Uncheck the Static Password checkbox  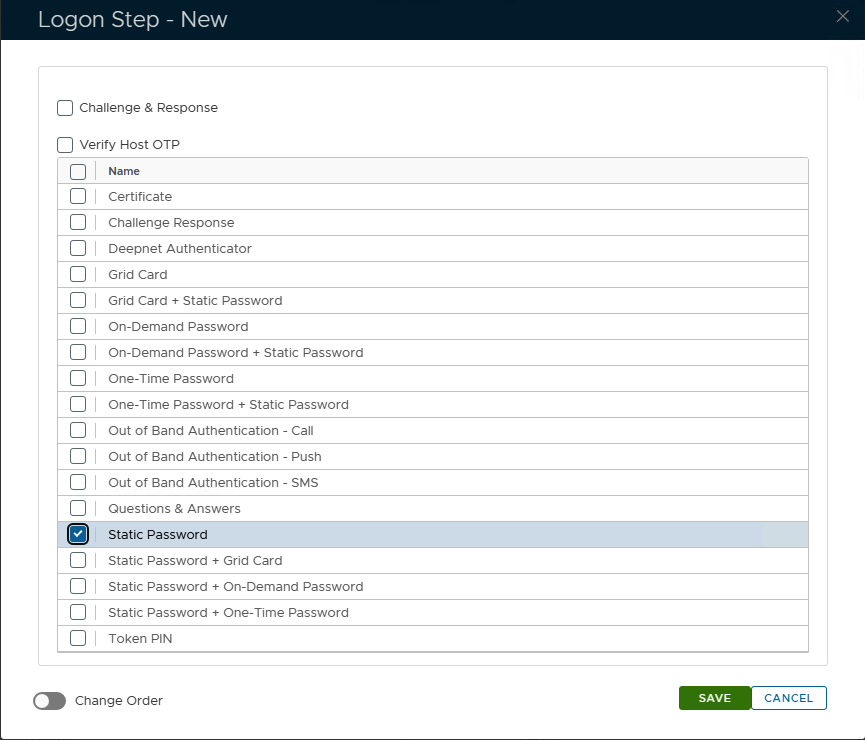[78, 535]
